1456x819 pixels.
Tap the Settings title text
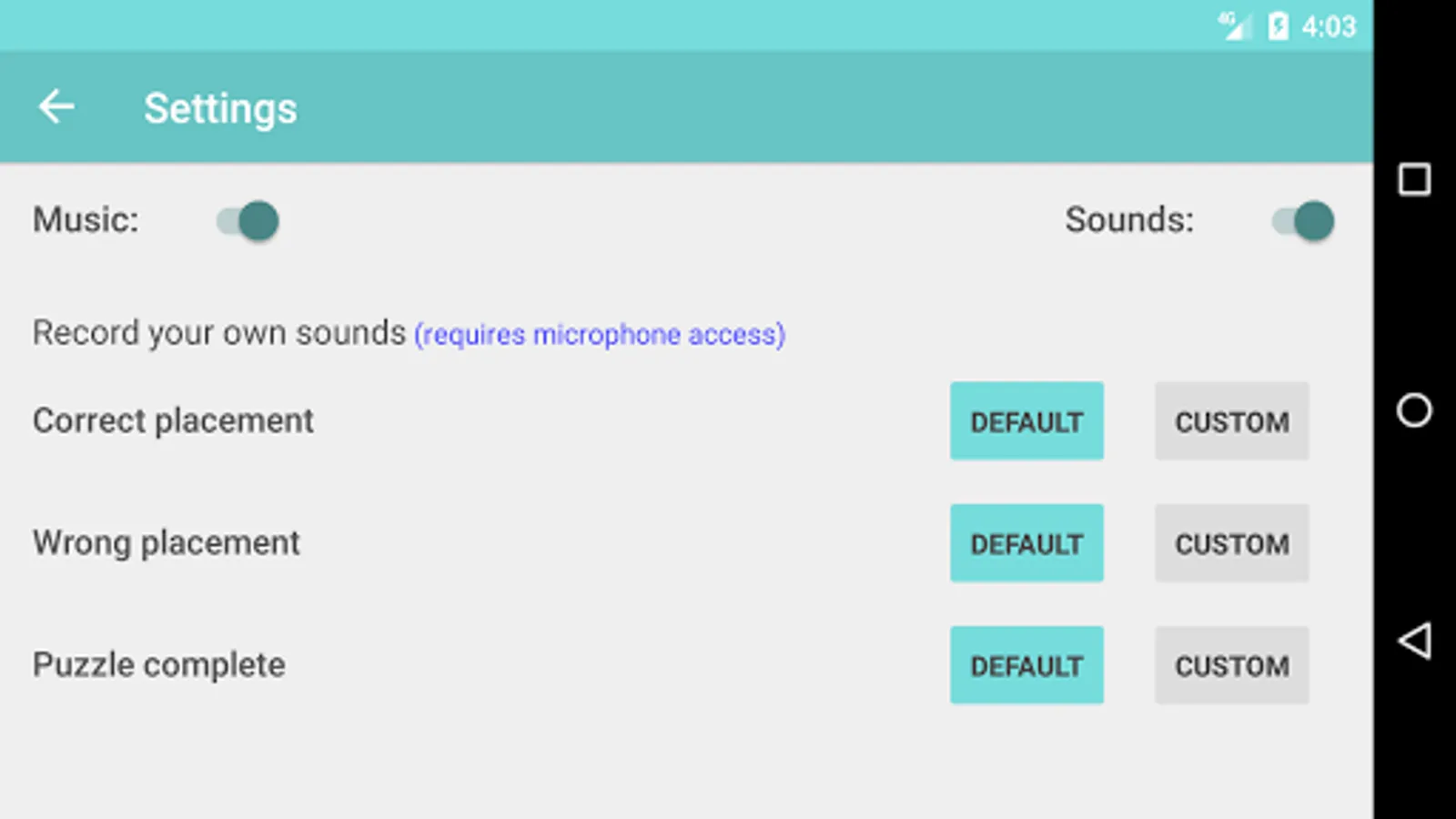220,108
